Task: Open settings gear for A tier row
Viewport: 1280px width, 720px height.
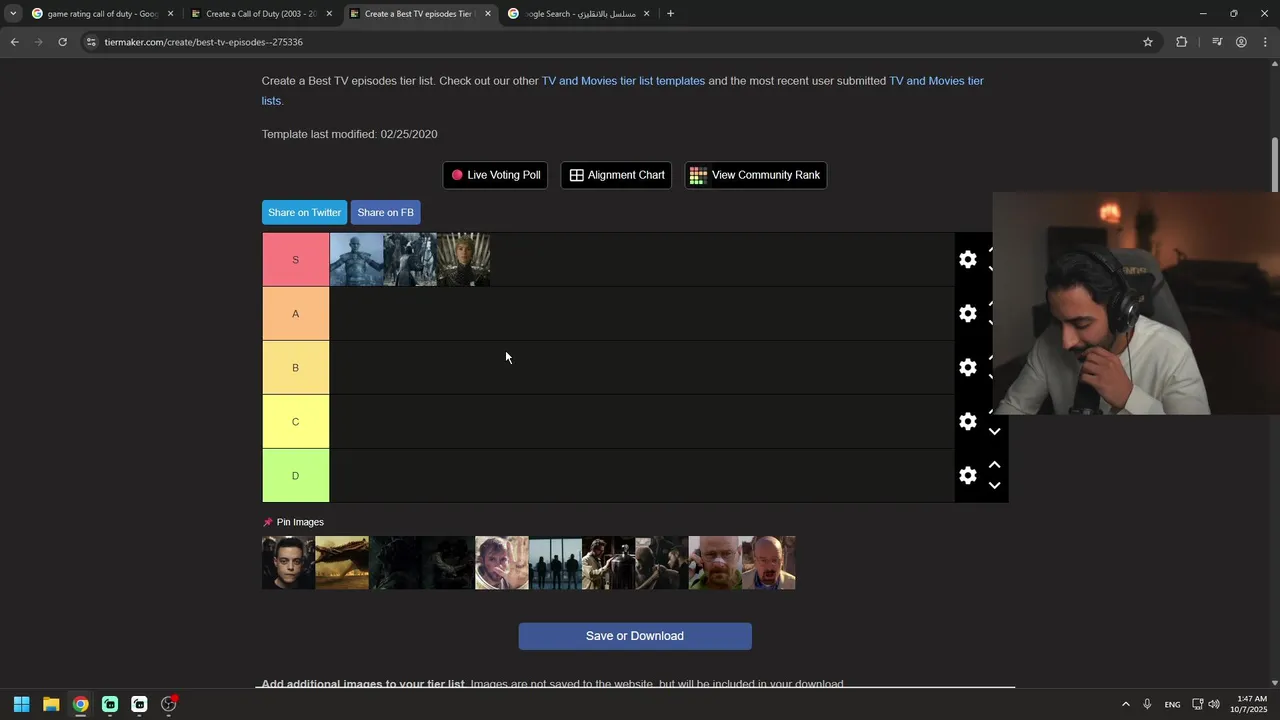Action: [967, 313]
